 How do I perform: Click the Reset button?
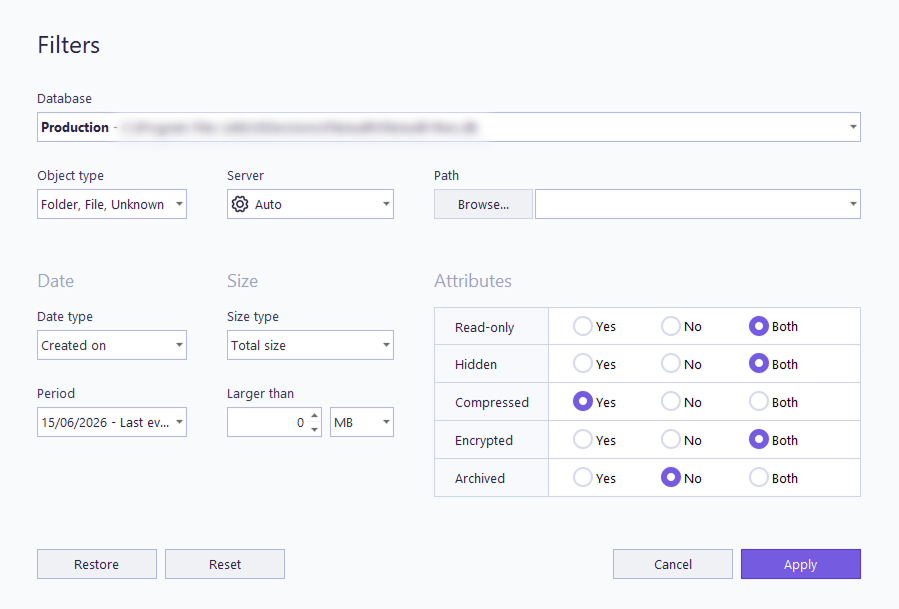click(225, 564)
